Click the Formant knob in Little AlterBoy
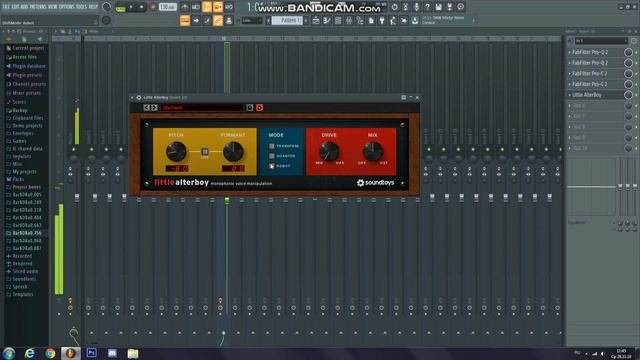This screenshot has height=360, width=640. [x=233, y=151]
